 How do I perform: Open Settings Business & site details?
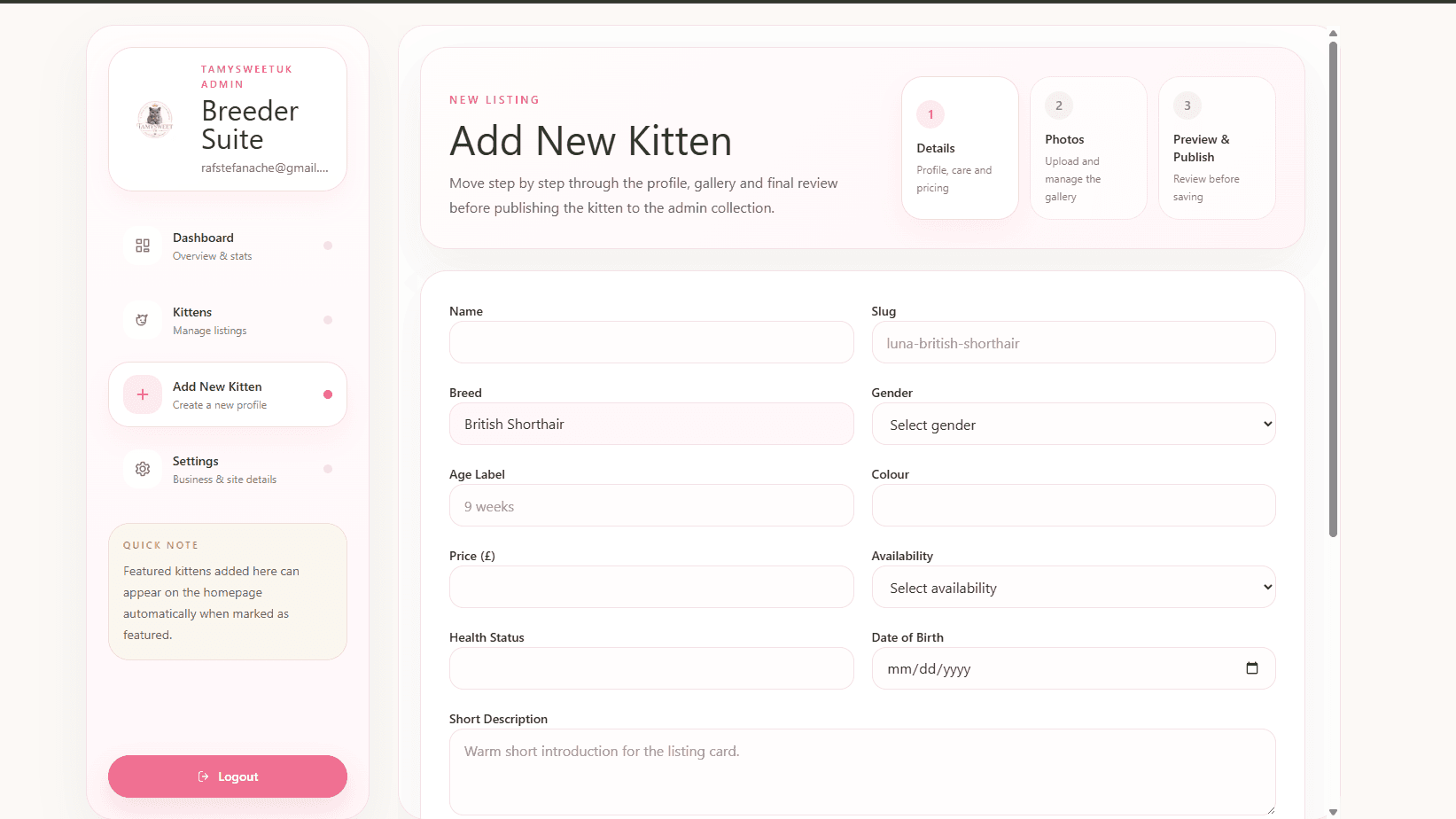[228, 469]
